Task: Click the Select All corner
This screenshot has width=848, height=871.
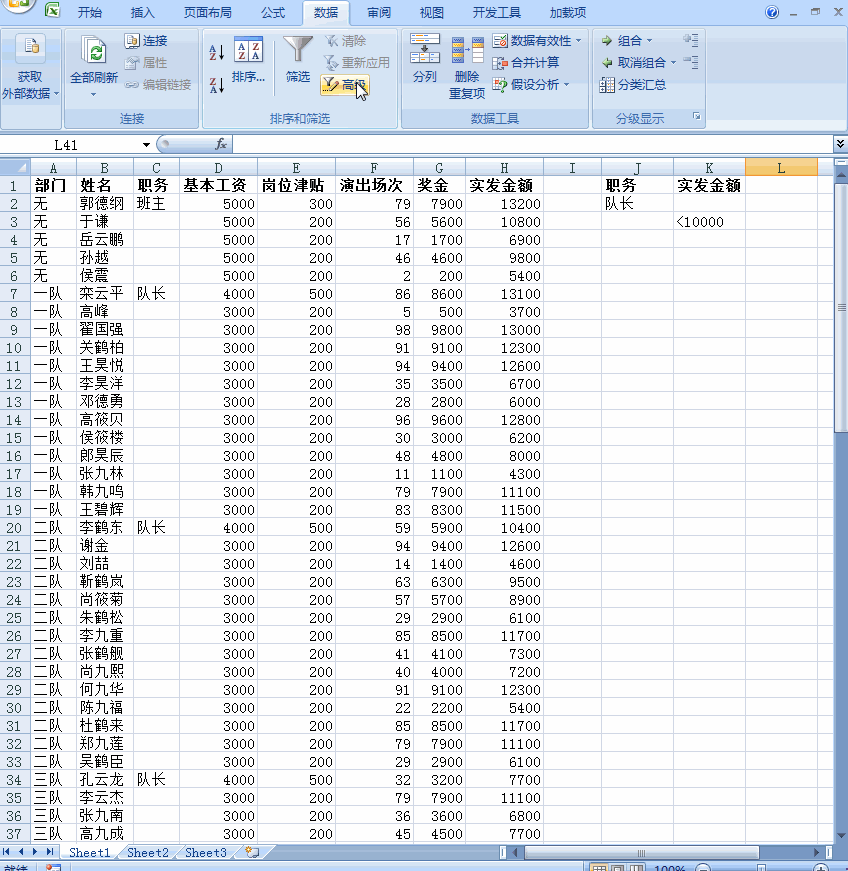Action: 16,167
